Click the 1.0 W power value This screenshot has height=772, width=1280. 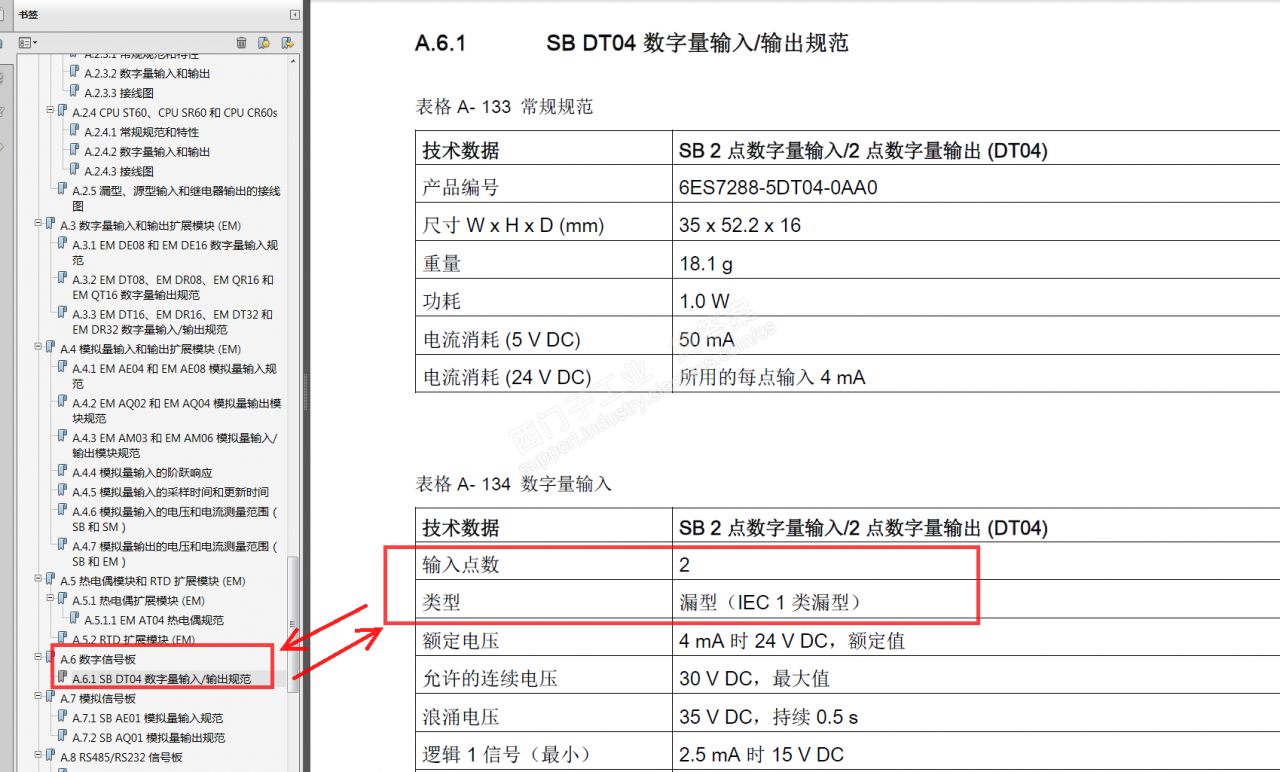click(x=705, y=302)
